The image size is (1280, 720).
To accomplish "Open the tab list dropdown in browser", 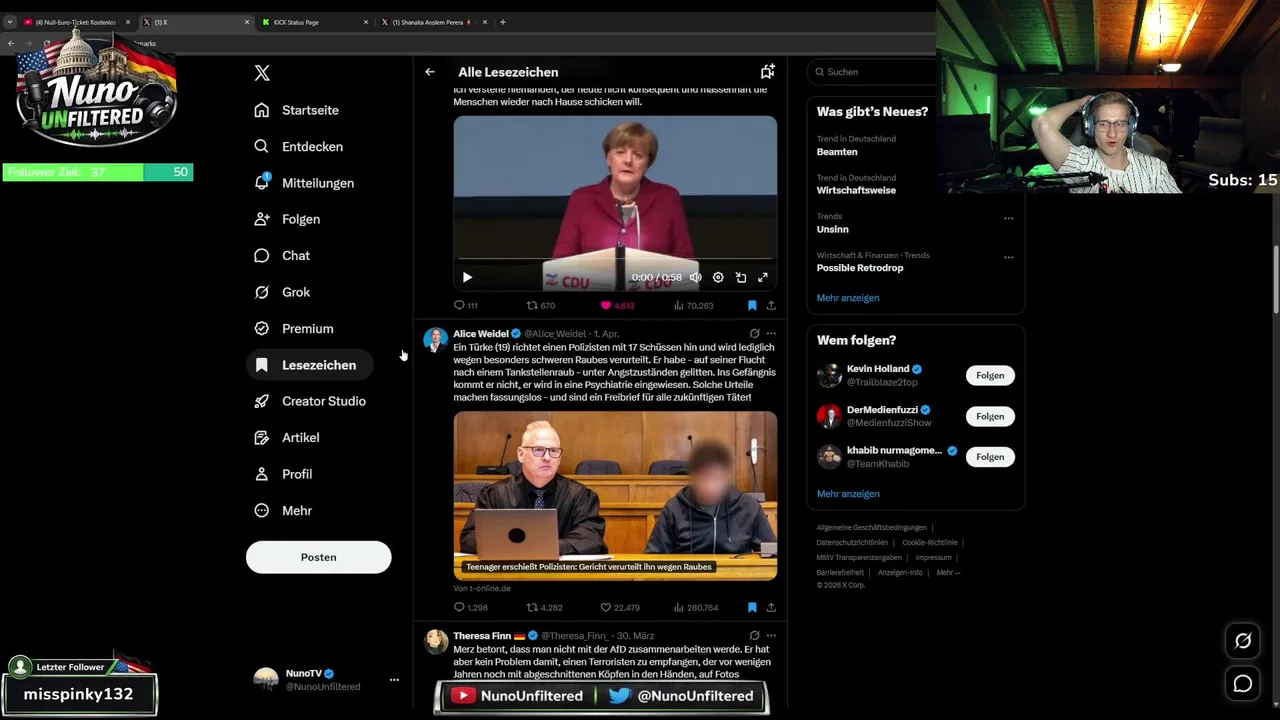I will 10,22.
